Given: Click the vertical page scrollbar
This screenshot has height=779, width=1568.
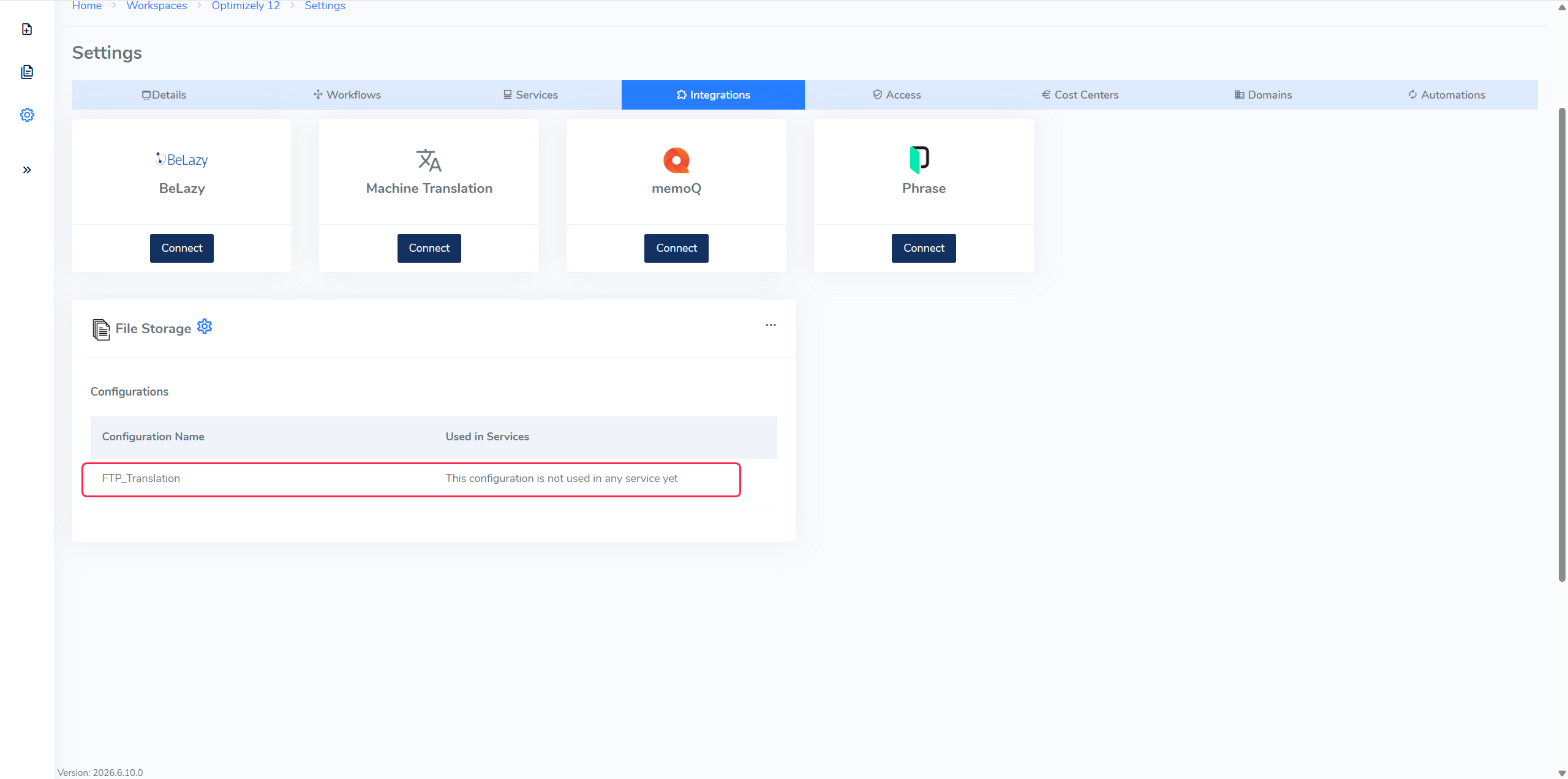Looking at the screenshot, I should pos(1562,345).
